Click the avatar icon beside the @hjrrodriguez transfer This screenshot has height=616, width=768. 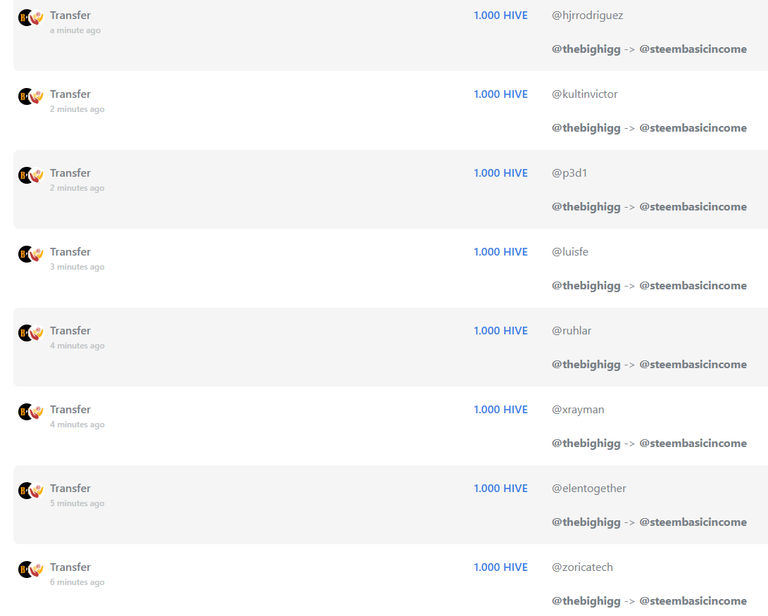(x=31, y=18)
